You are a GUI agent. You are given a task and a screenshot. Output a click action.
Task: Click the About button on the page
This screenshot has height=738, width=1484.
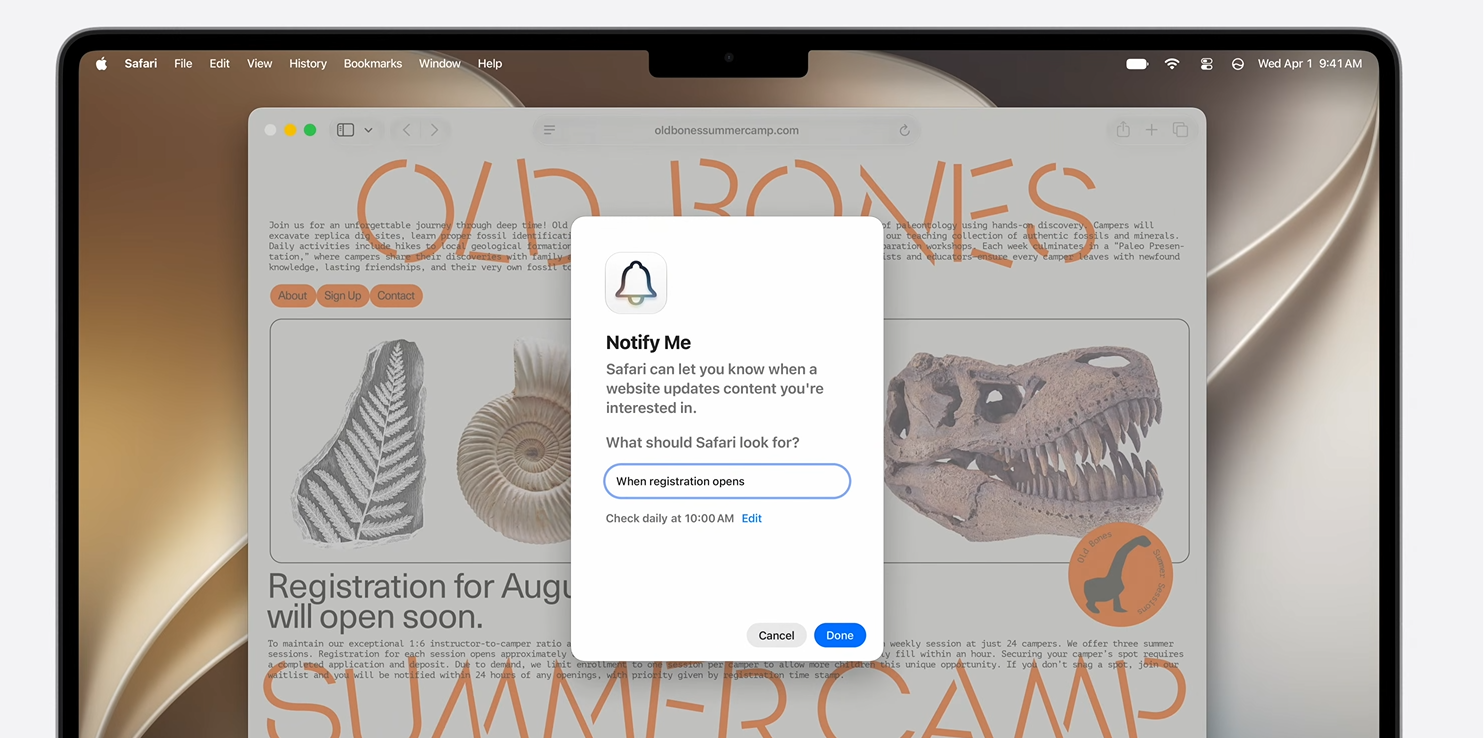tap(293, 296)
